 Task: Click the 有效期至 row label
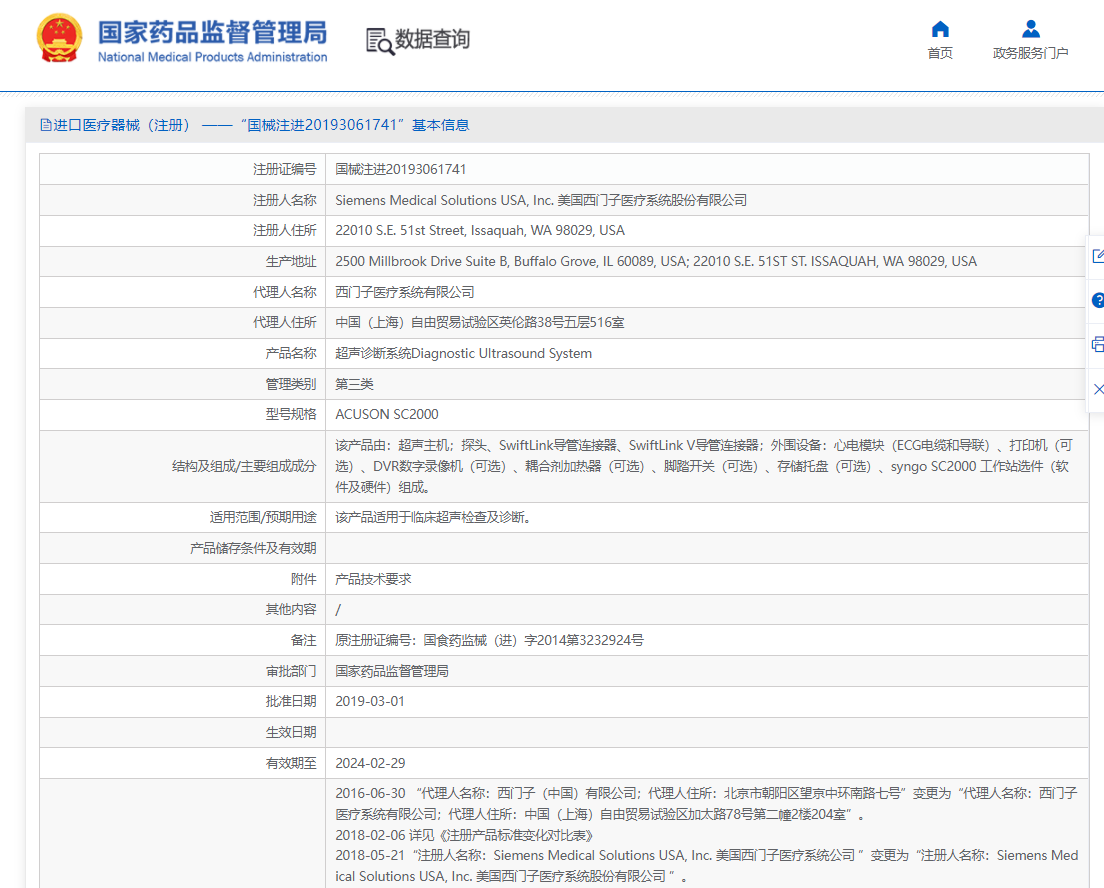291,763
